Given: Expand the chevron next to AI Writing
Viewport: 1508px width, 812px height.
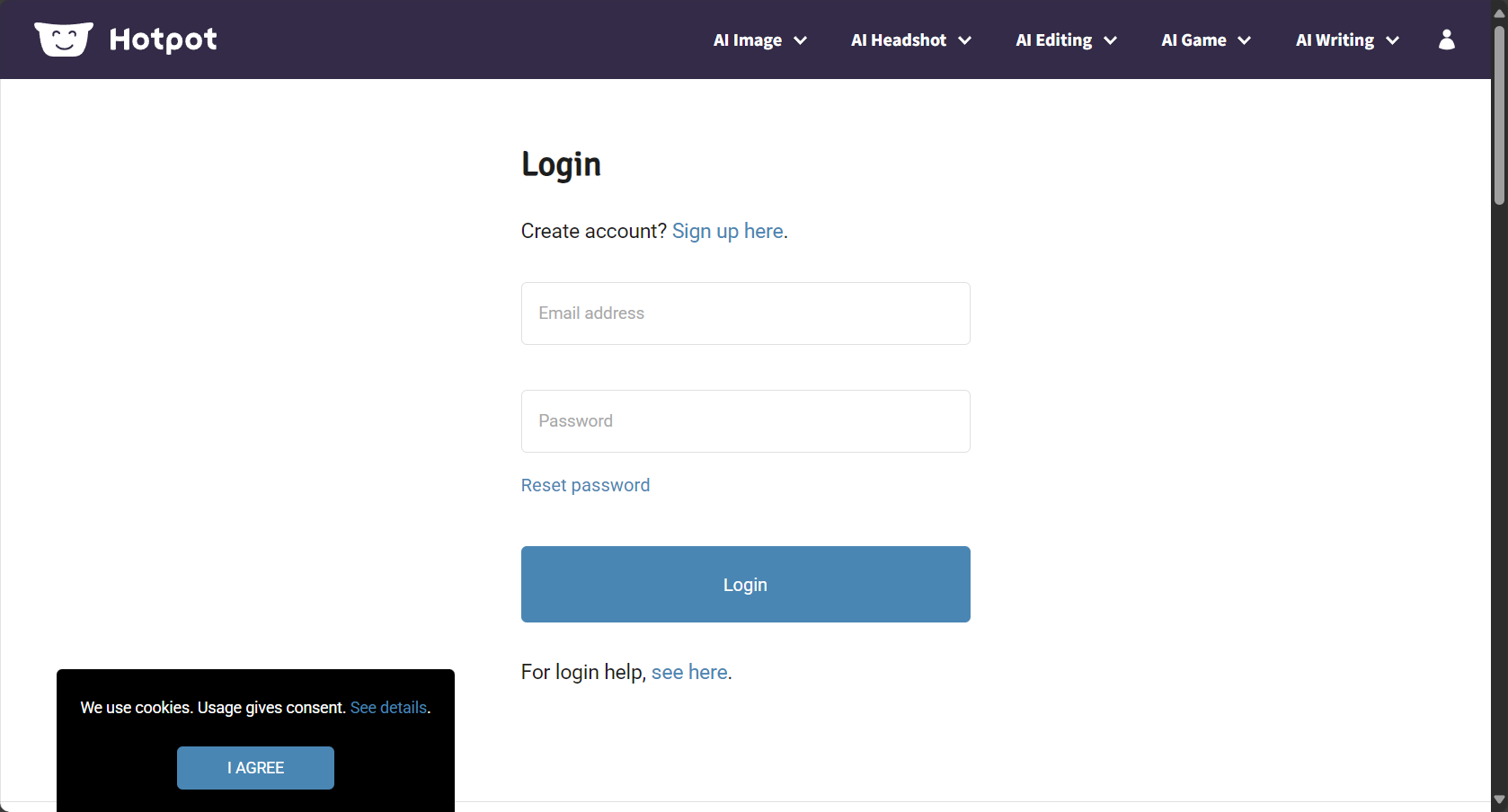Looking at the screenshot, I should 1392,40.
